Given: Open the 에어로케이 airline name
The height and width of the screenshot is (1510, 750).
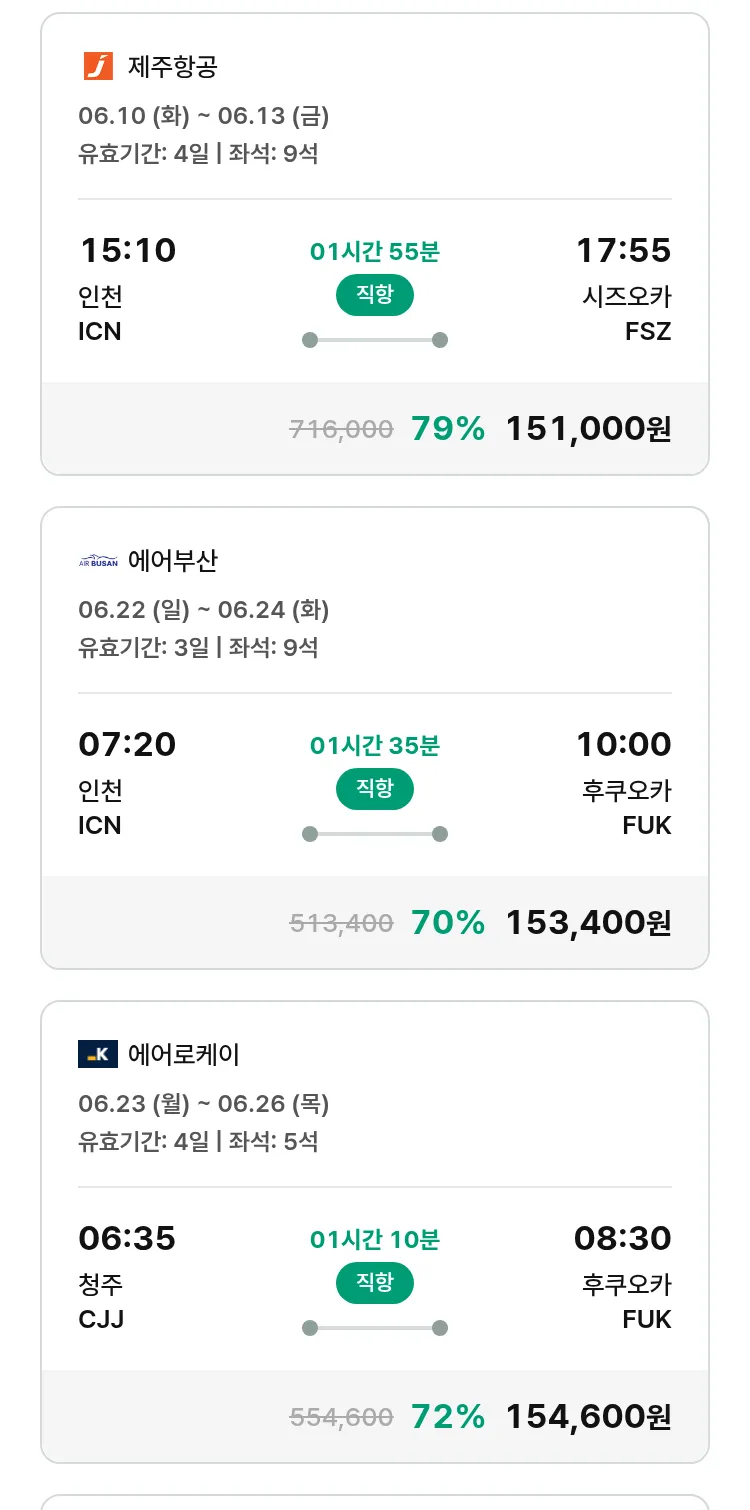Looking at the screenshot, I should pyautogui.click(x=183, y=1055).
